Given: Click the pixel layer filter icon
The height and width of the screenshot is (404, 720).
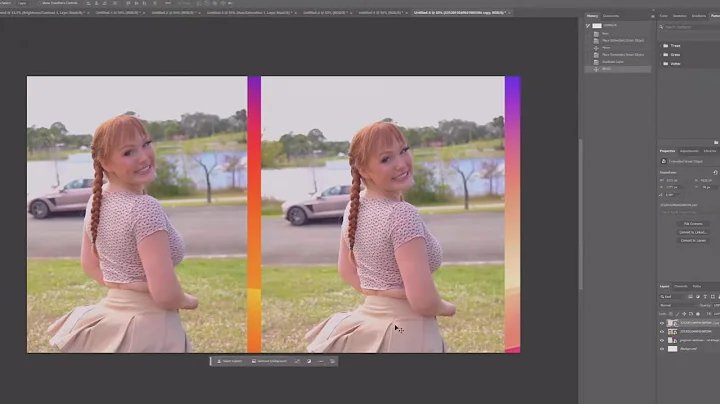Looking at the screenshot, I should (x=691, y=297).
